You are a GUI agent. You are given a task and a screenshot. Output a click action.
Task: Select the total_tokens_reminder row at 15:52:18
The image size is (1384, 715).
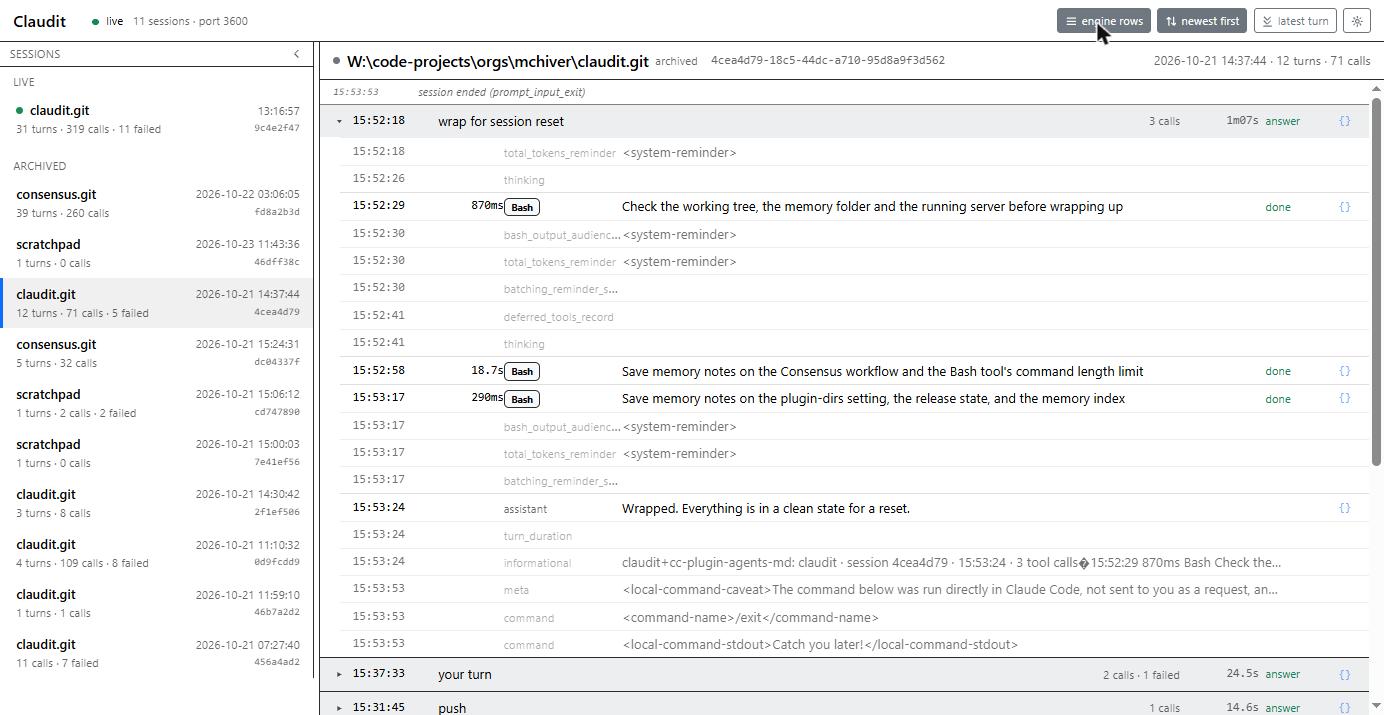click(854, 152)
